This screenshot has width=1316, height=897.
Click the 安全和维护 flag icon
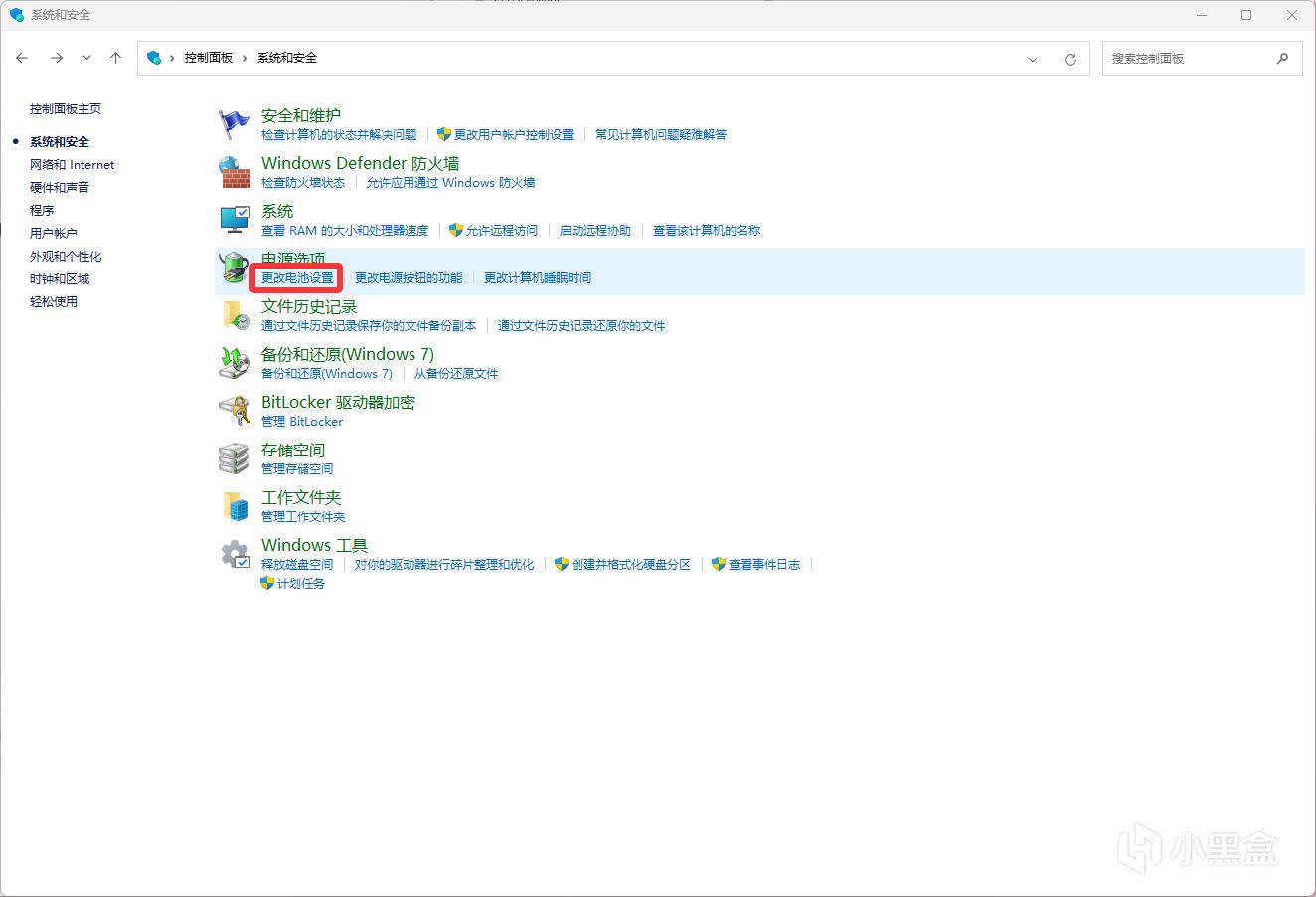(235, 124)
